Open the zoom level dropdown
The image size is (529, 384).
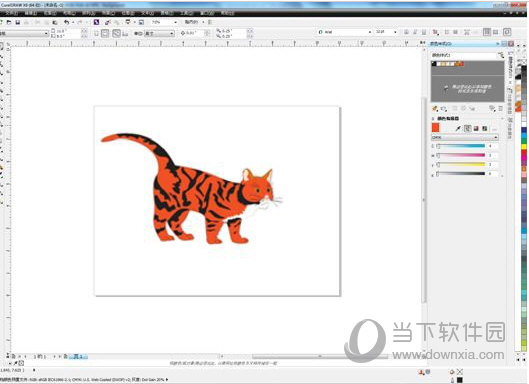tap(175, 22)
